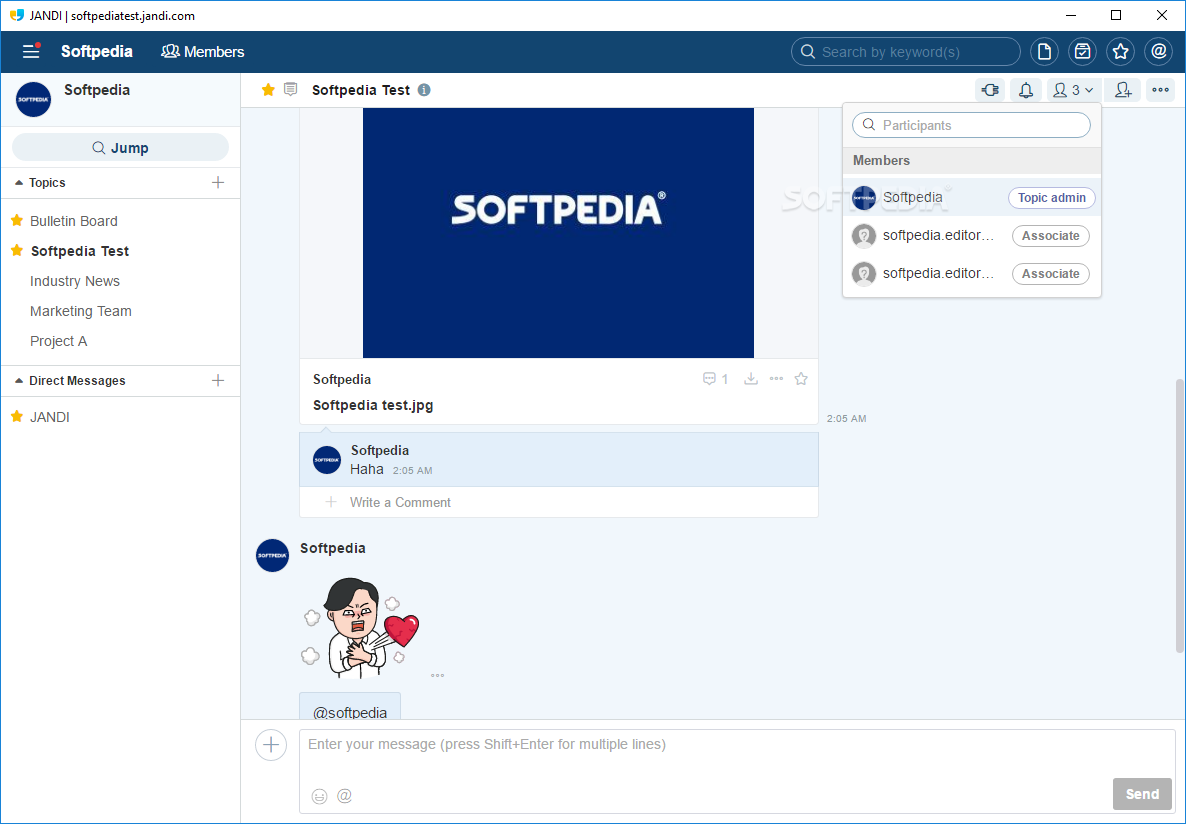Open the Project A topic

(x=58, y=341)
